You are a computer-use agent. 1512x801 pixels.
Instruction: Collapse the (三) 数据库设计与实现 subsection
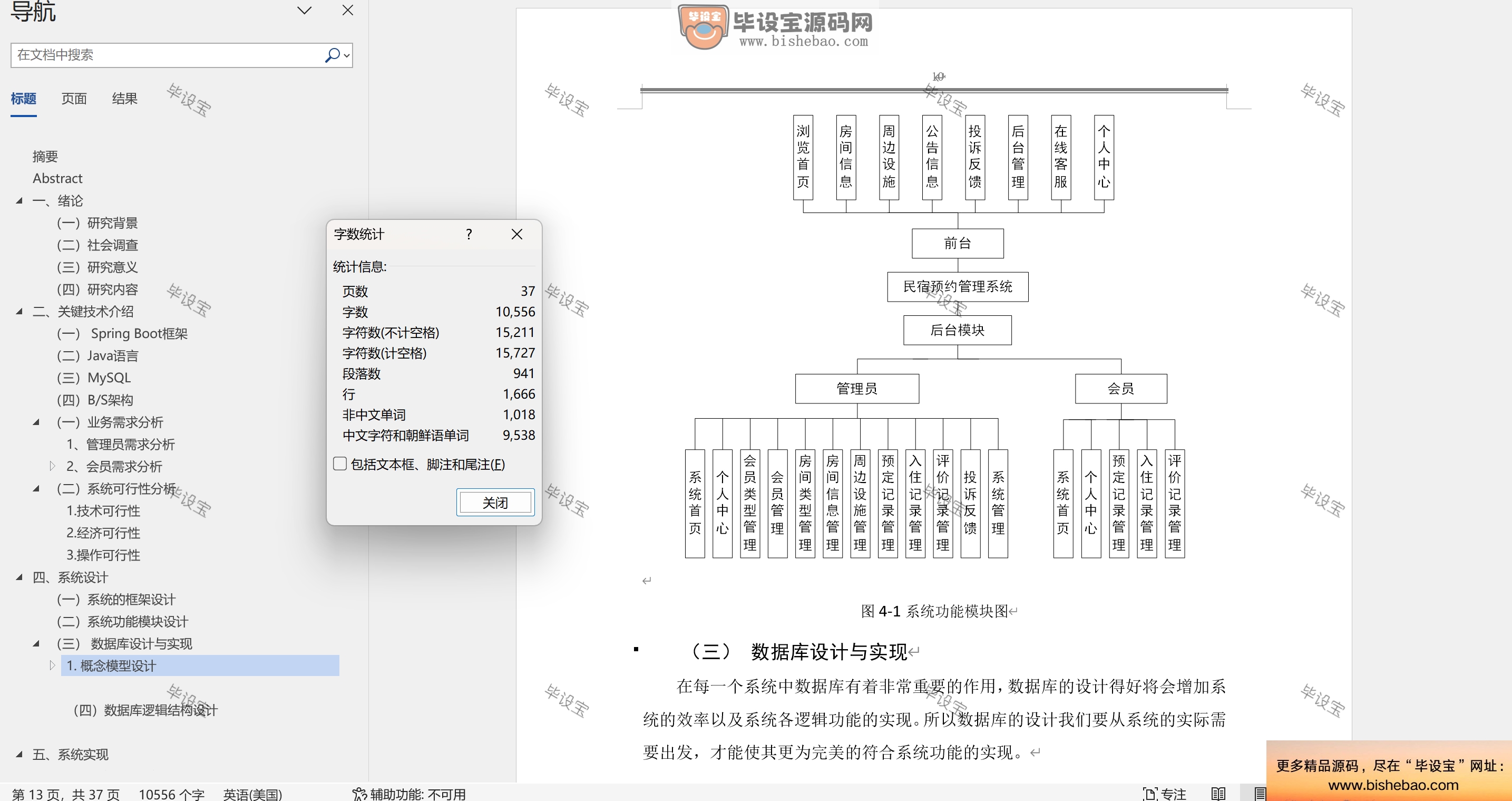coord(36,644)
